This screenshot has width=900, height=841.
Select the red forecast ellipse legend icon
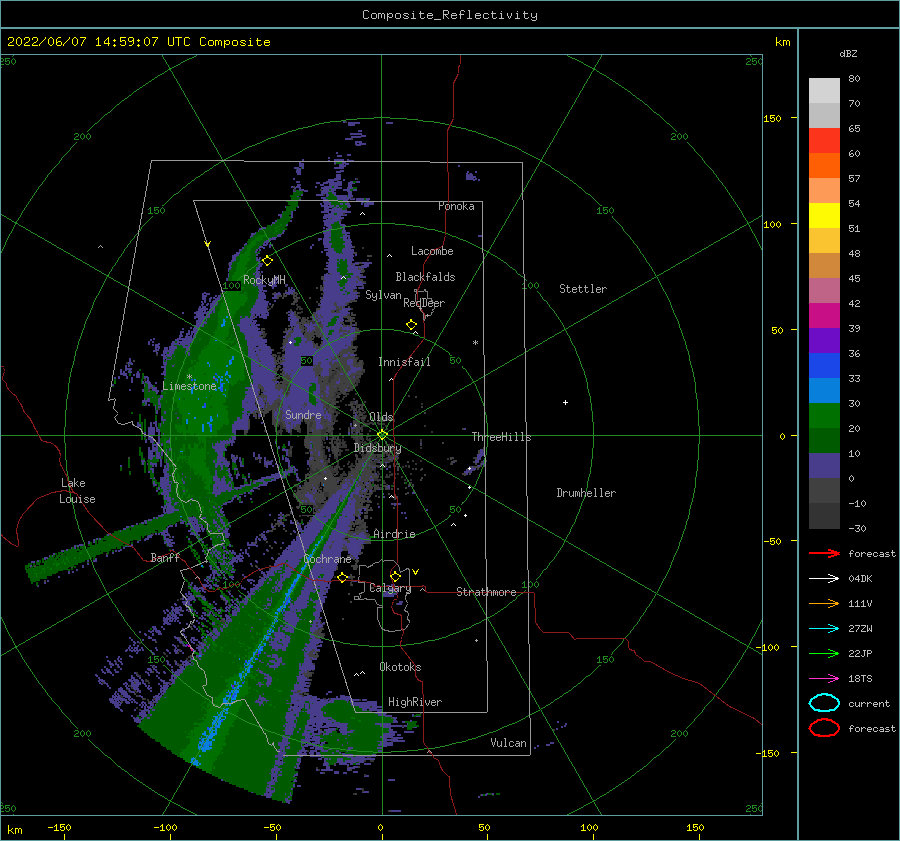tap(824, 728)
